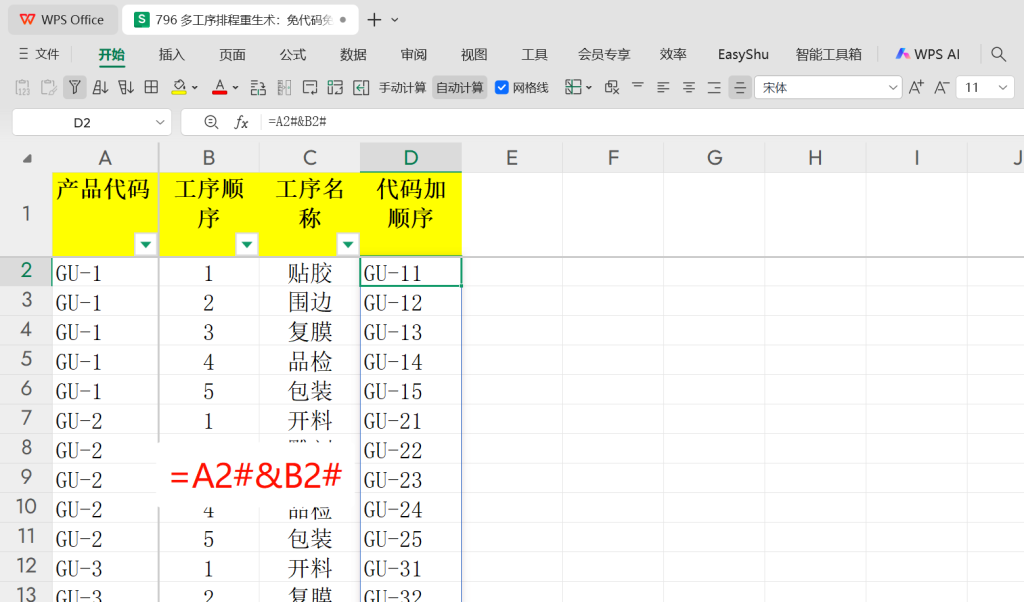This screenshot has width=1024, height=602.
Task: Click the paste clipboard icon with pencil
Action: click(48, 87)
